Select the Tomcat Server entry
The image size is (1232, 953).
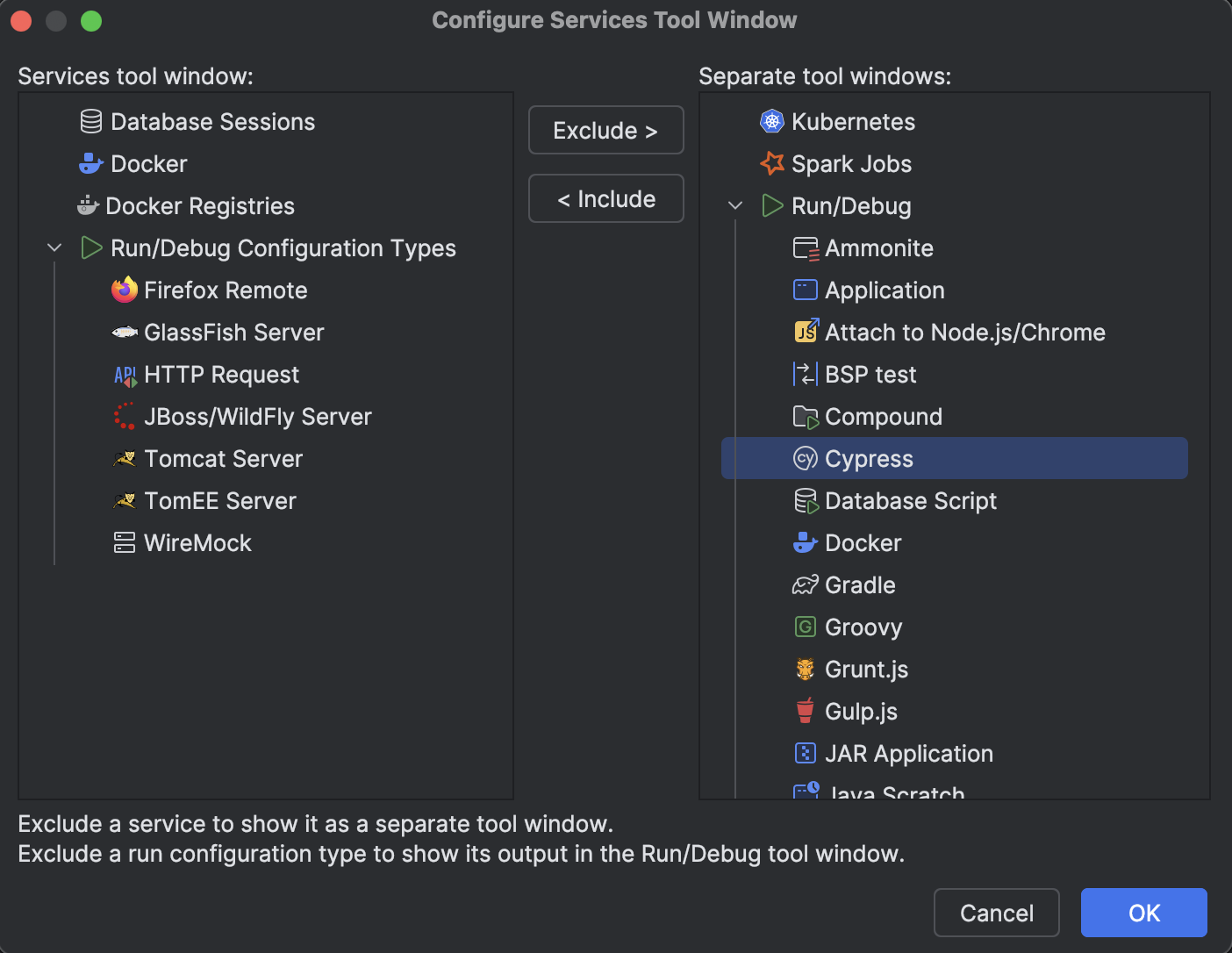pos(223,458)
